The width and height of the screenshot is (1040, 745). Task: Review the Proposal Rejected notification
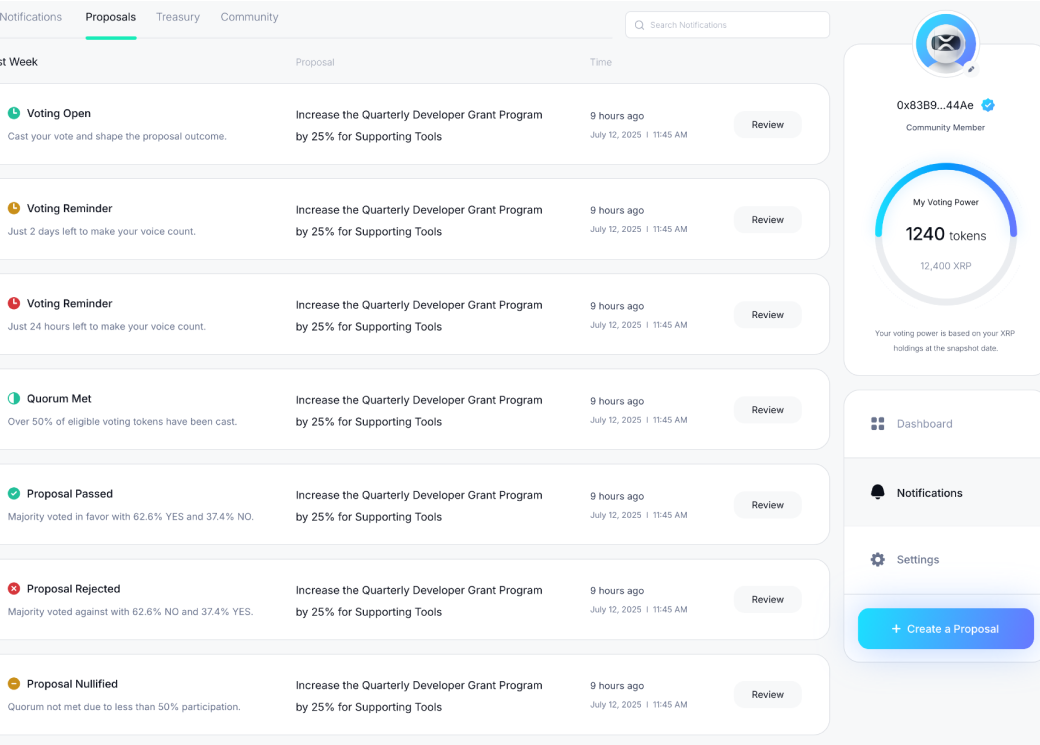pyautogui.click(x=767, y=600)
